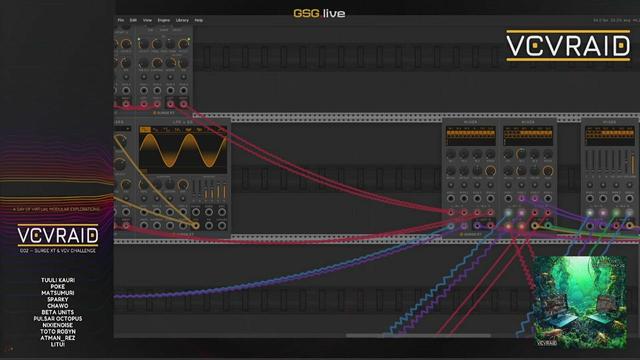Open the View menu
Image resolution: width=640 pixels, height=360 pixels.
tap(147, 20)
